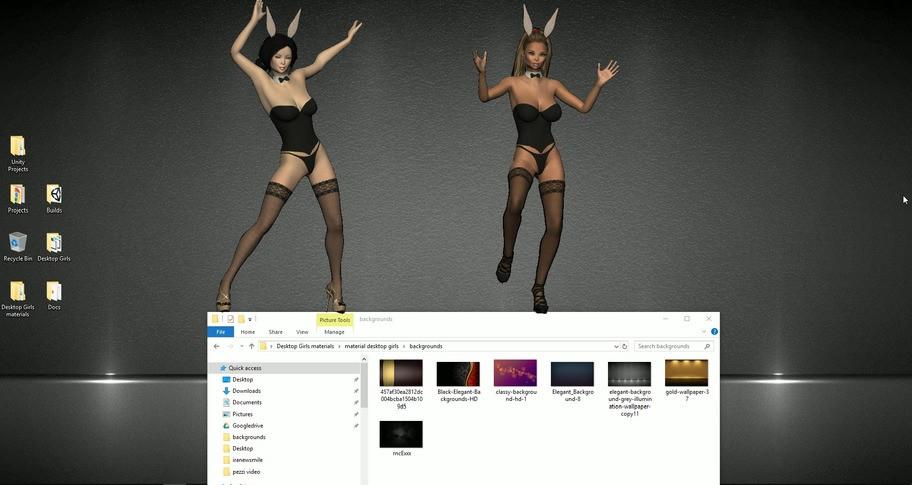Open quick access toolbar customize dropdown
The height and width of the screenshot is (485, 912).
250,319
